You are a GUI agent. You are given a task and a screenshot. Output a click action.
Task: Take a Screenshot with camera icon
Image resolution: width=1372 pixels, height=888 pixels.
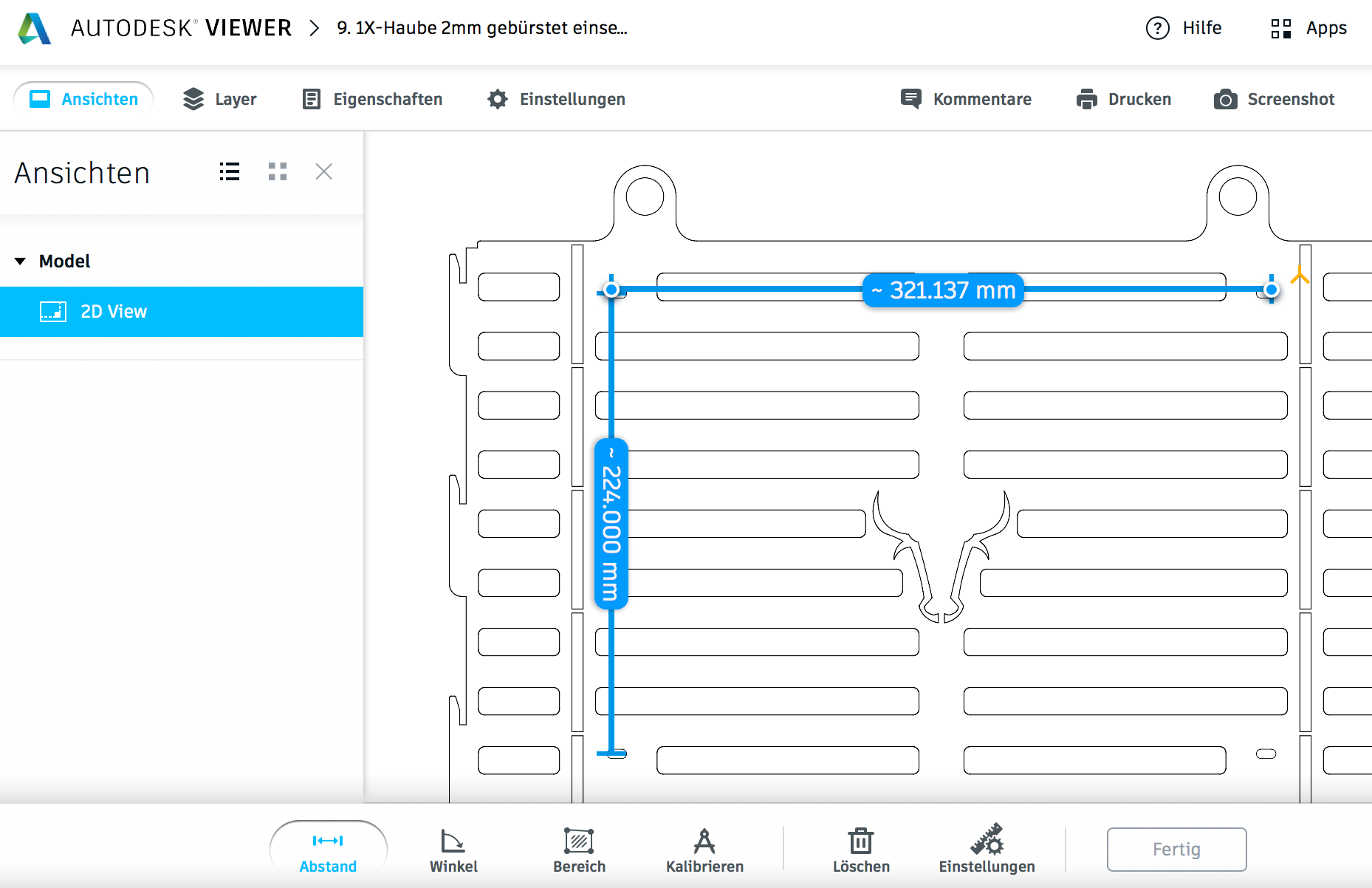[1274, 99]
